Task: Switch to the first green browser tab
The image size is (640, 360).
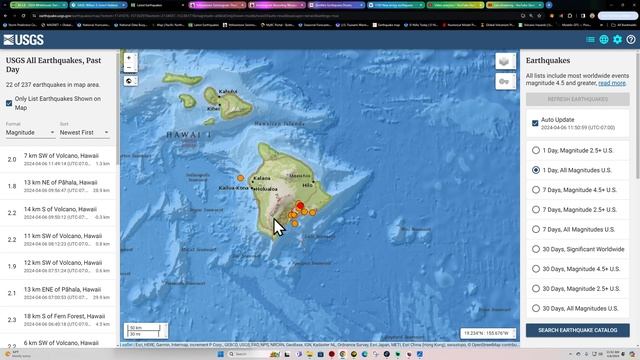Action: (x=39, y=5)
